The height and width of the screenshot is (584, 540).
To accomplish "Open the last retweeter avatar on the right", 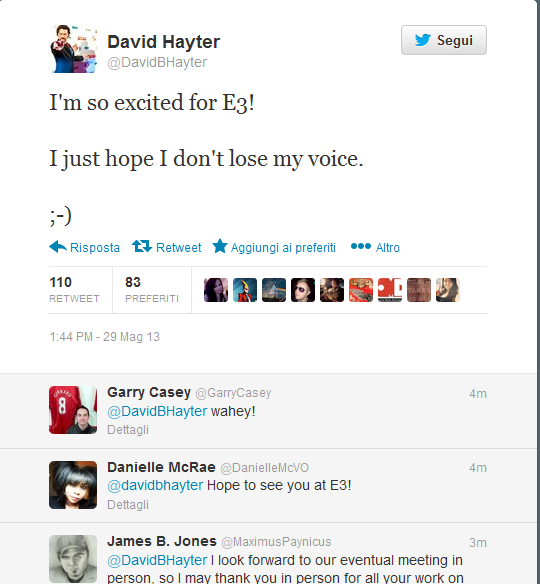I will pos(448,290).
